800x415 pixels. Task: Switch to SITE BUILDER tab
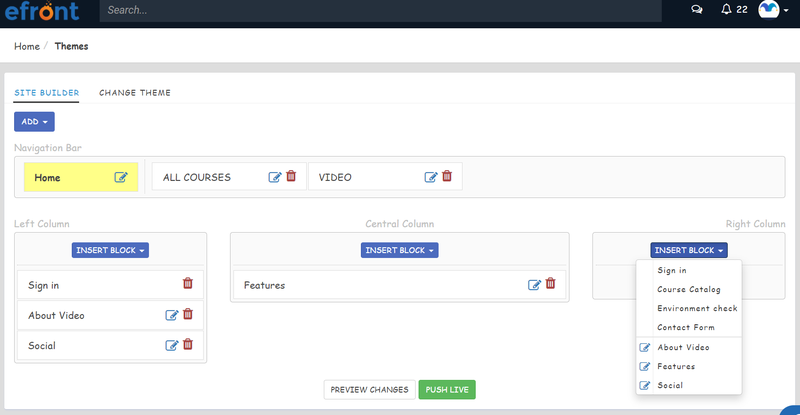(46, 93)
